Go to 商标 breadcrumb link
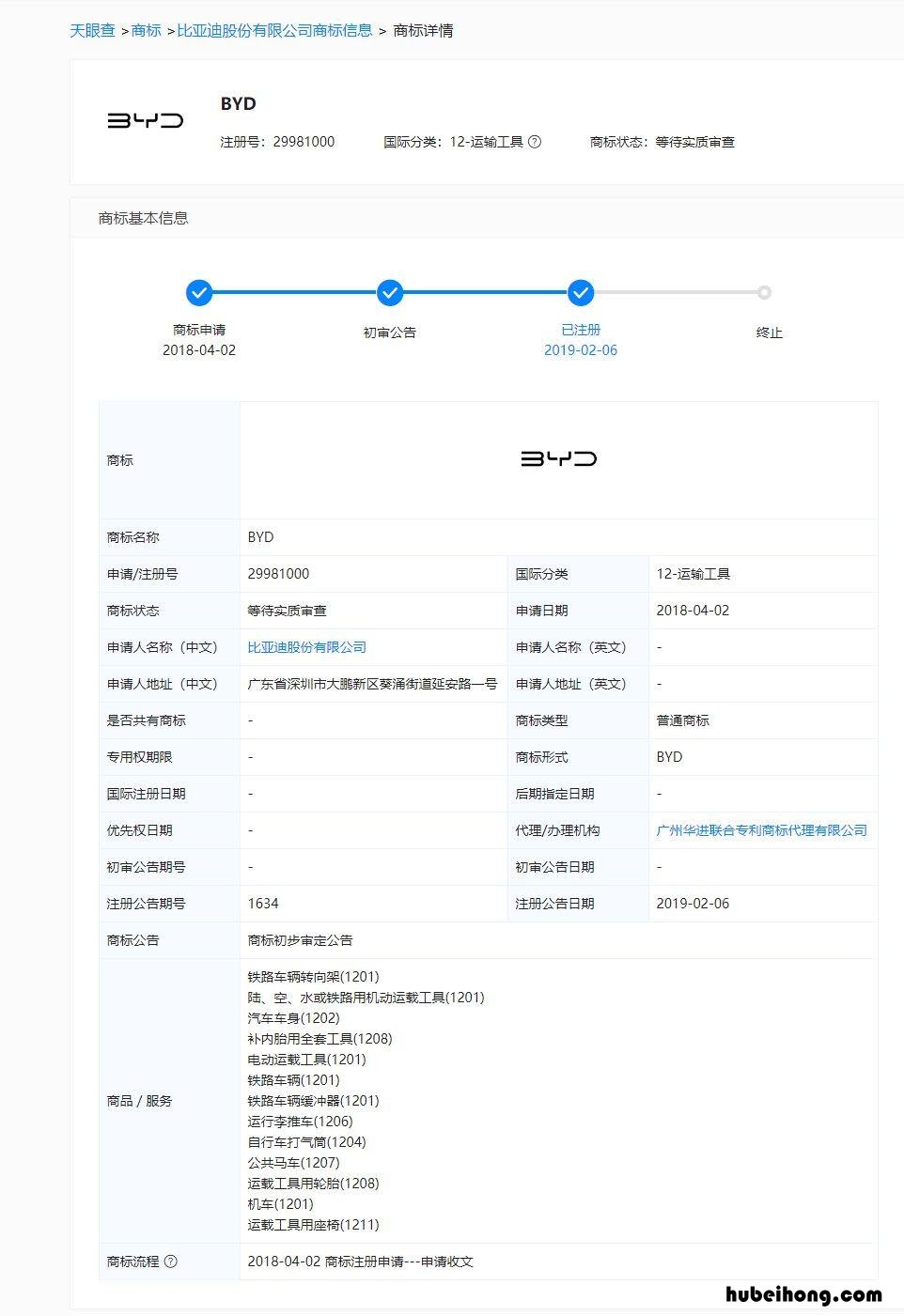Screen dimensions: 904x1316 tap(147, 31)
